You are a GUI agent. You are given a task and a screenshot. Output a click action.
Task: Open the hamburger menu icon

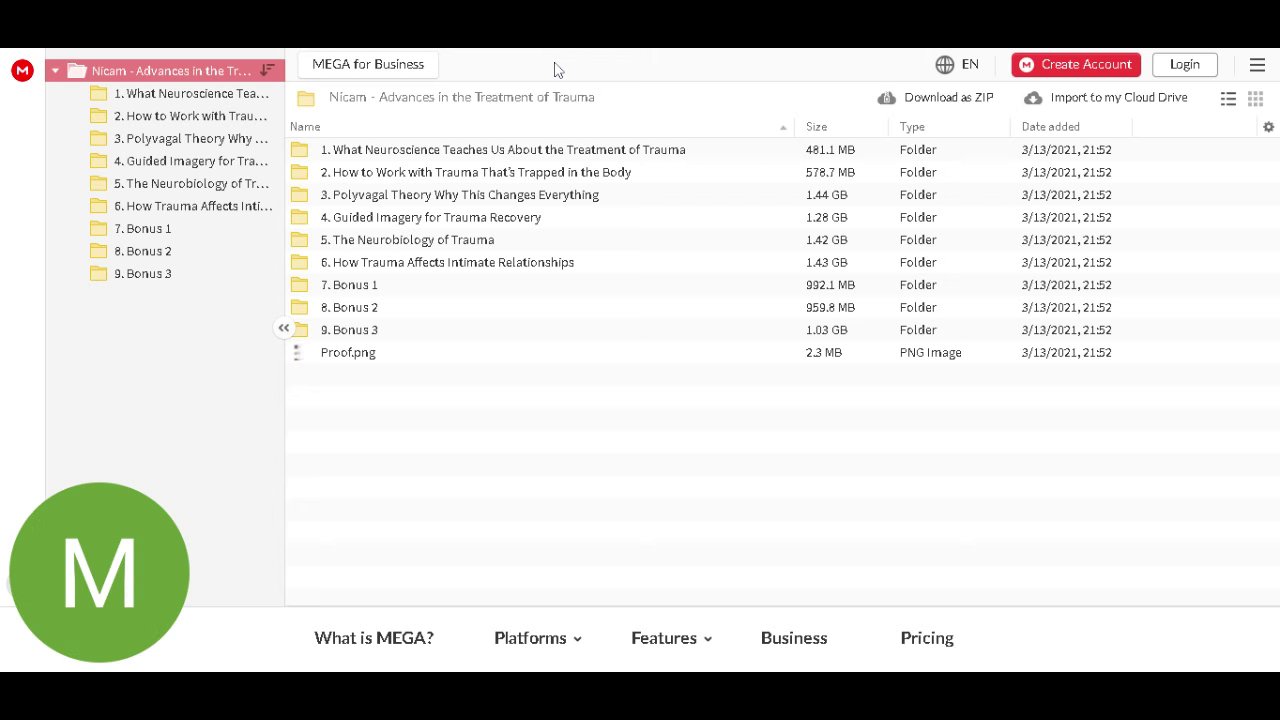[x=1257, y=65]
